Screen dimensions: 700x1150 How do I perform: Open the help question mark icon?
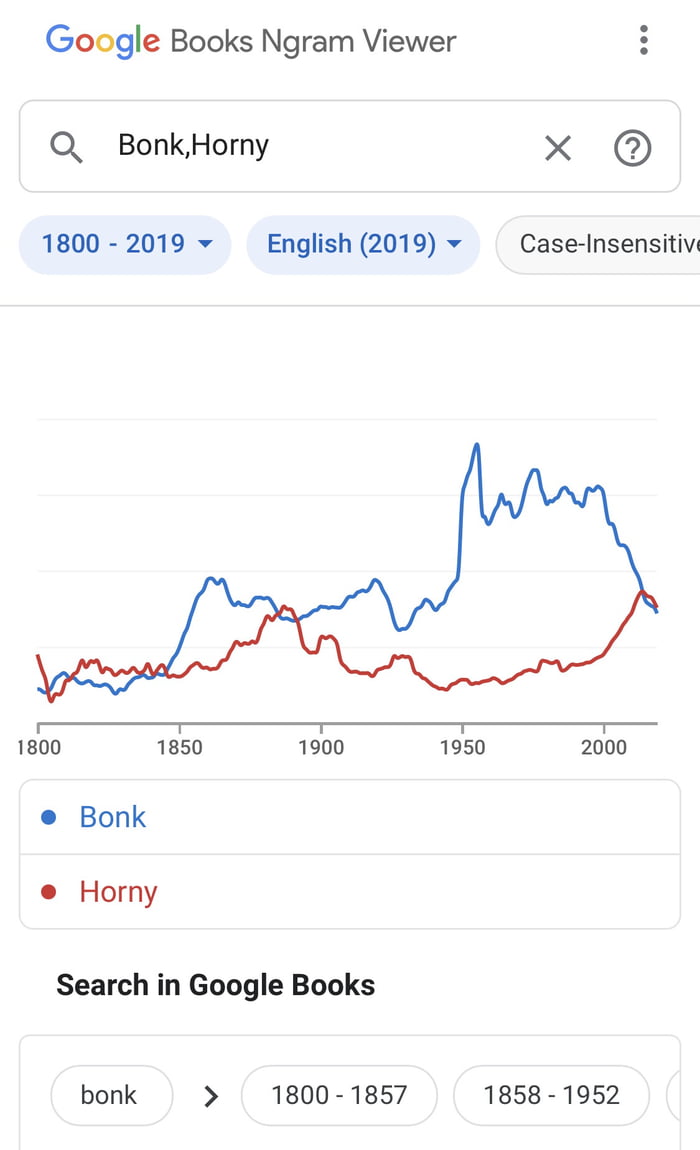point(632,147)
